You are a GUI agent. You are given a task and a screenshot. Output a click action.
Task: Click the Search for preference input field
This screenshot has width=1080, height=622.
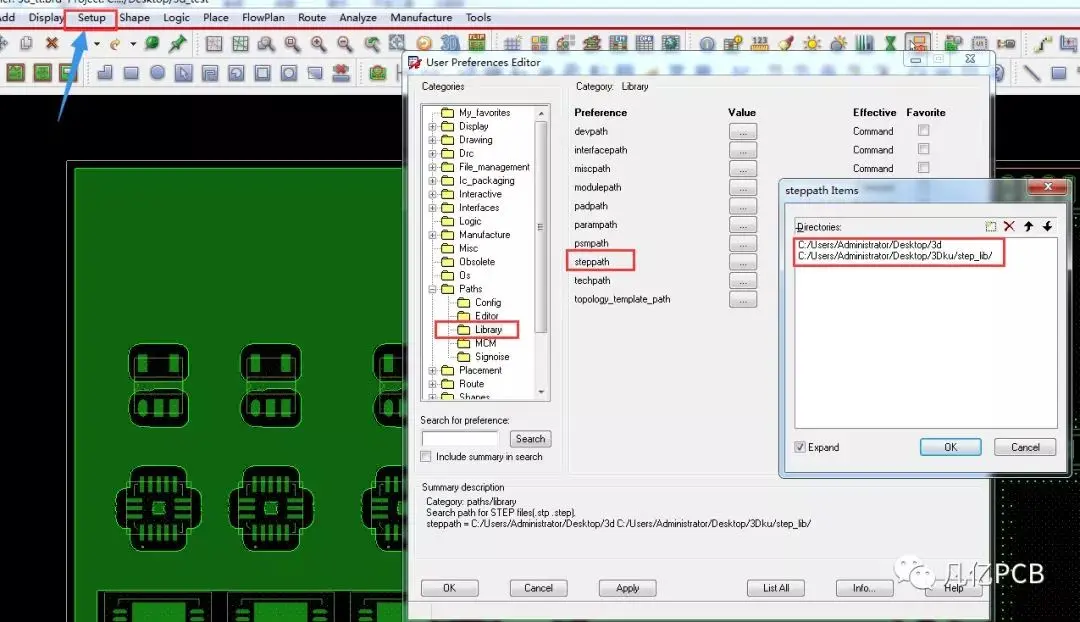click(460, 439)
